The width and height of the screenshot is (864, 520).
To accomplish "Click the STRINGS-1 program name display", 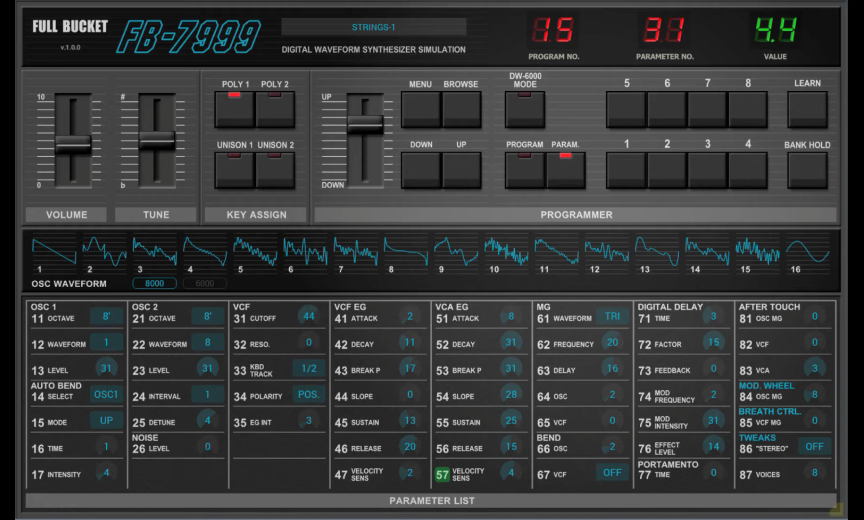I will tap(373, 27).
